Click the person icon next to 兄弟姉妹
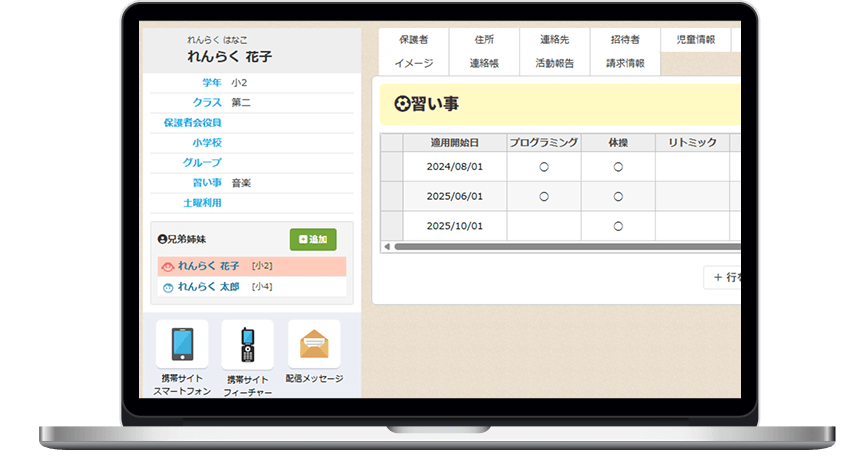Viewport: 864px width, 460px height. coord(162,239)
